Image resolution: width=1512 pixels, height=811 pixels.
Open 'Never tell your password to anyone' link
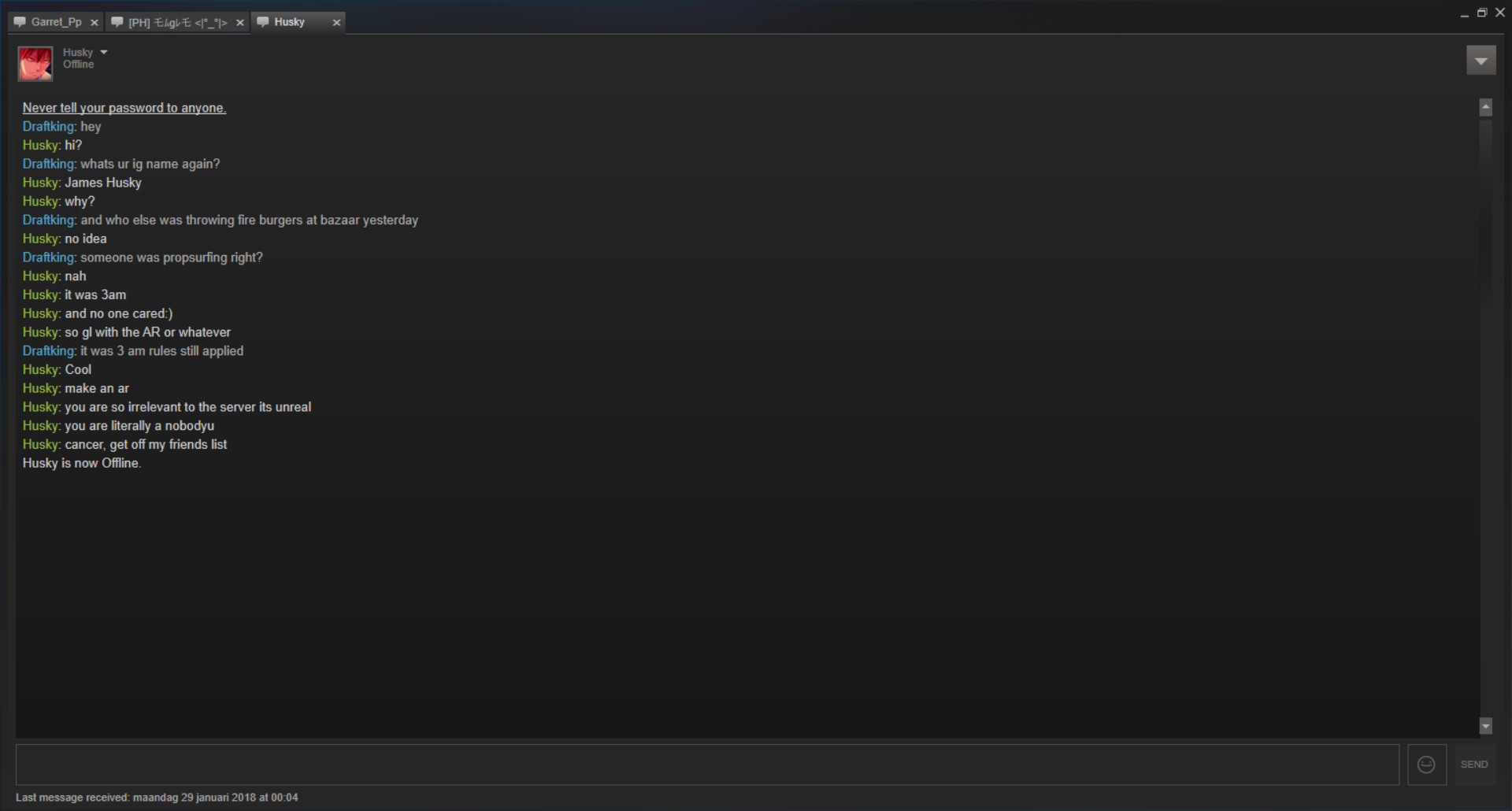[124, 108]
